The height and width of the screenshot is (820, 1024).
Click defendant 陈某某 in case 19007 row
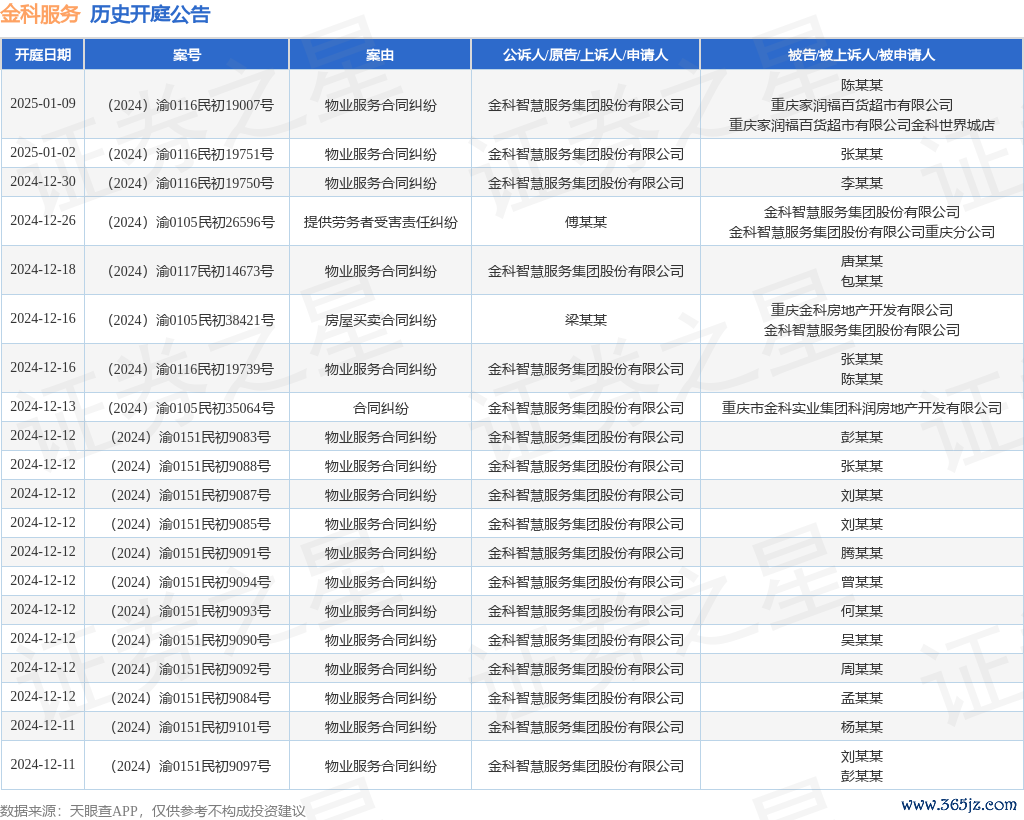click(x=861, y=86)
